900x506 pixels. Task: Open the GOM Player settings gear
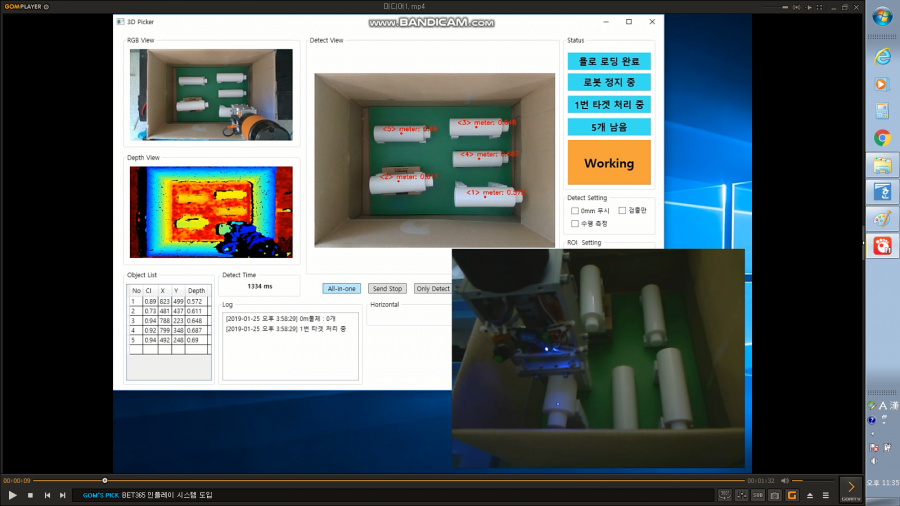click(x=46, y=7)
